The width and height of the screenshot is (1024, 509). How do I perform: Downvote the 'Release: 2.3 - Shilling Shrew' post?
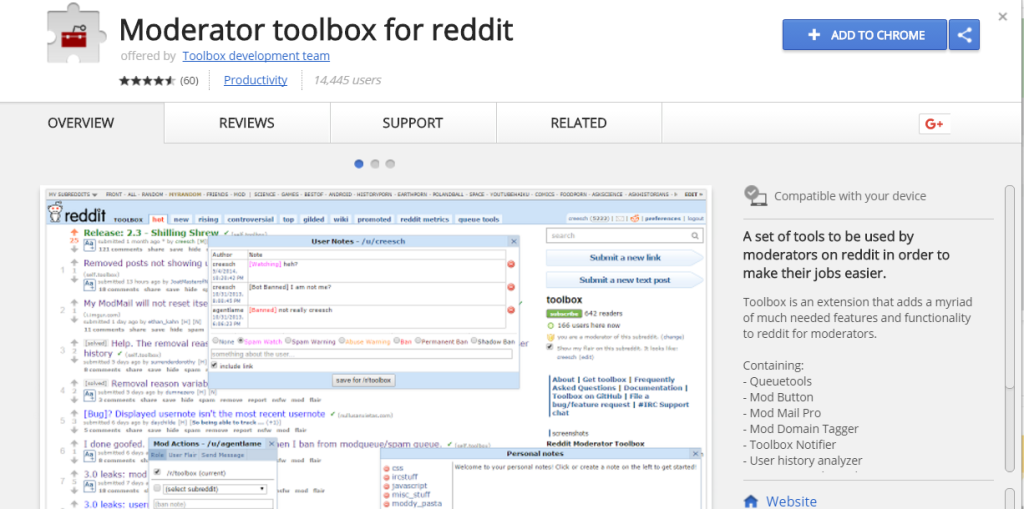(74, 248)
